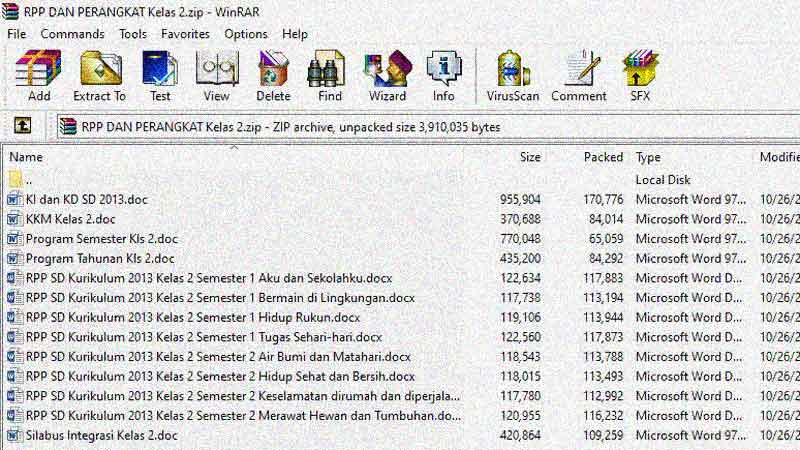Click packed value 113,194
Screen dimensions: 800x450
coord(603,298)
